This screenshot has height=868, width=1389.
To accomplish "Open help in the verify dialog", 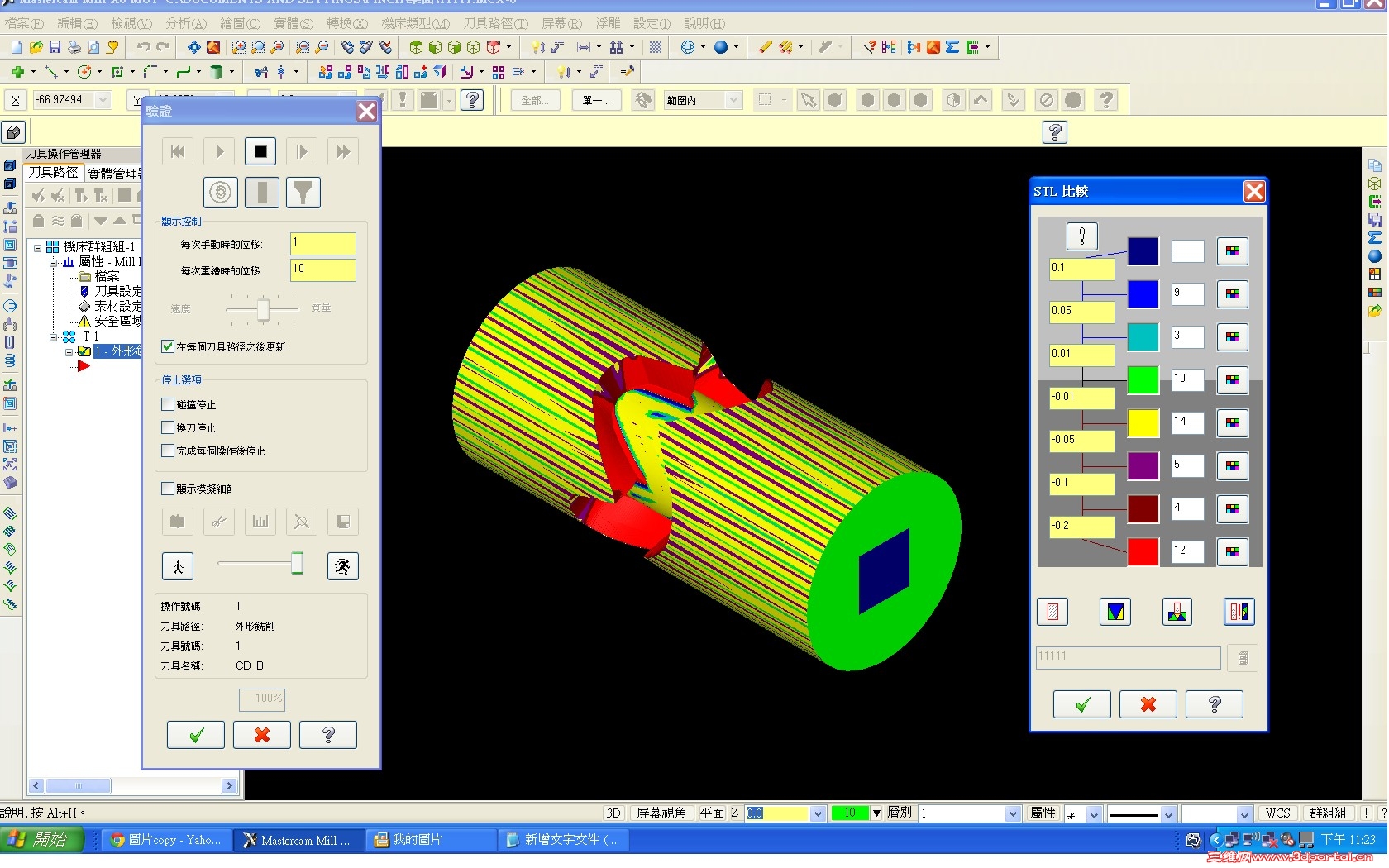I will [x=328, y=735].
